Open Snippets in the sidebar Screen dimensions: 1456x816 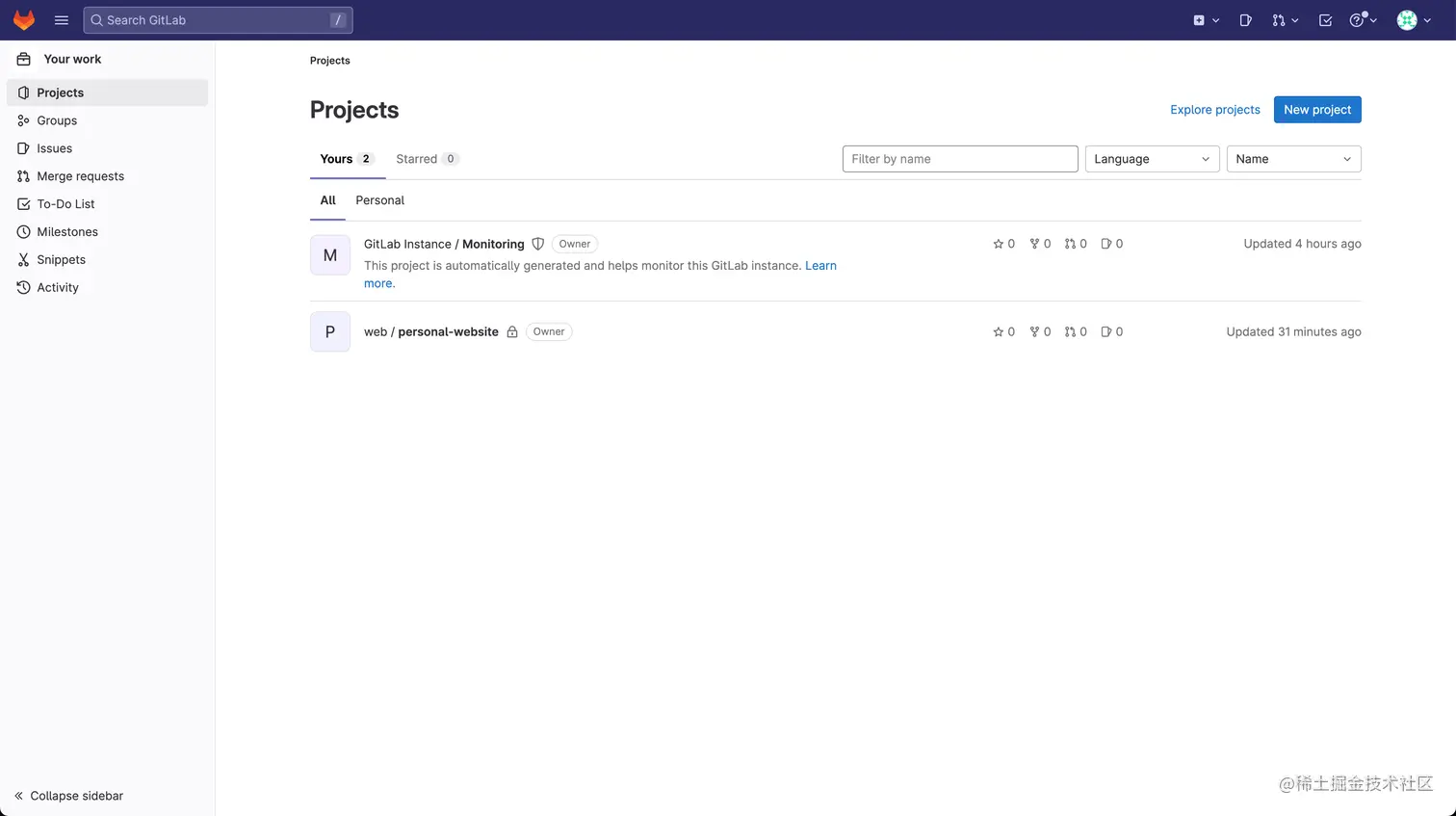(x=107, y=260)
